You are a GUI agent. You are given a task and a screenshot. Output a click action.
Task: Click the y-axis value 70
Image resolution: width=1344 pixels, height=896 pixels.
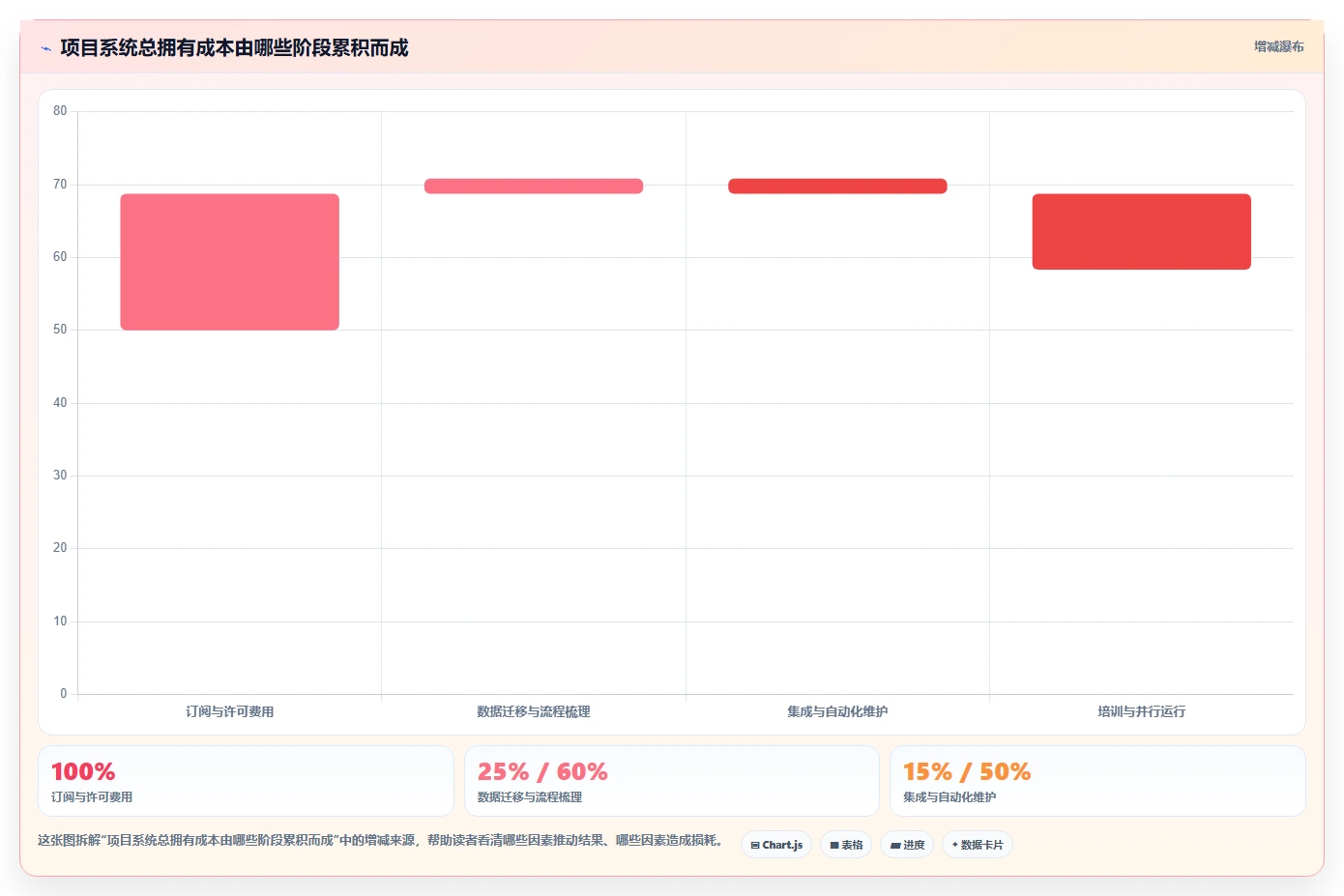[60, 185]
